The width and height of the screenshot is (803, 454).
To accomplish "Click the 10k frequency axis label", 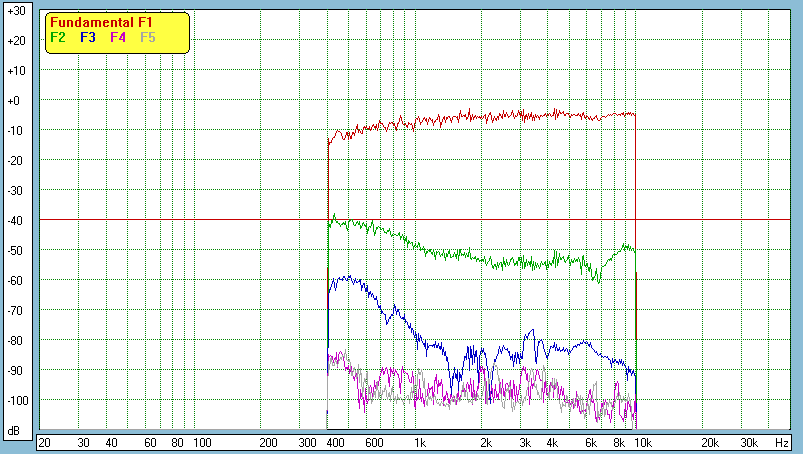I will 645,442.
